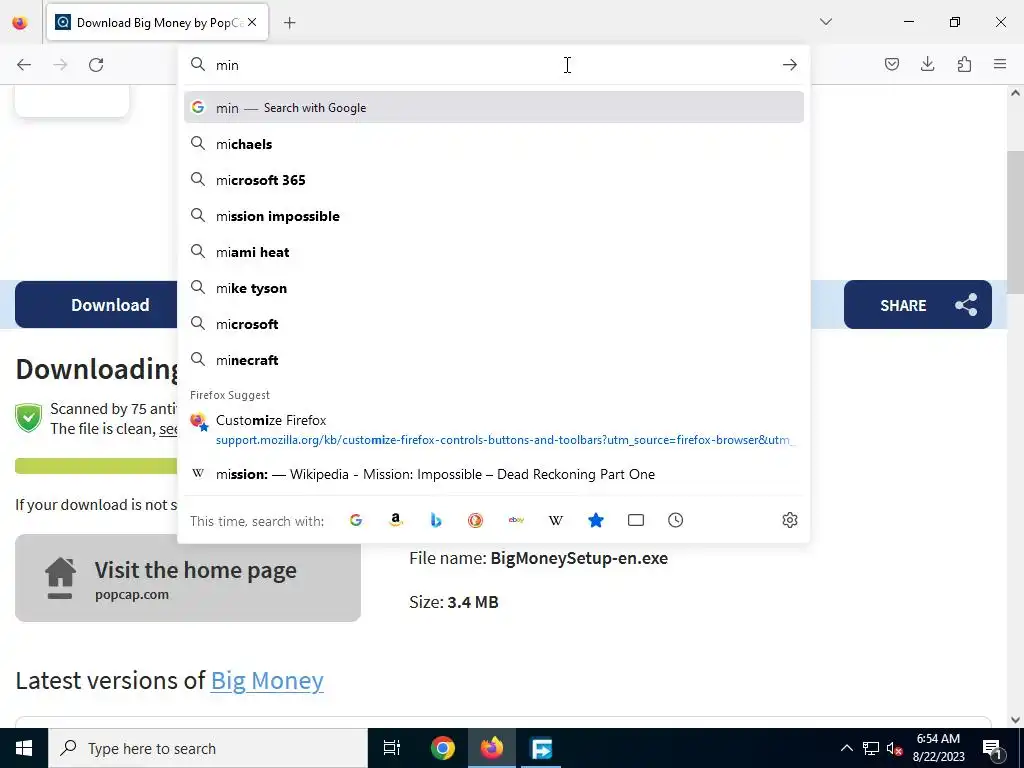This screenshot has height=768, width=1024.
Task: Select 'min — Search with Google' suggestion
Action: tap(494, 108)
